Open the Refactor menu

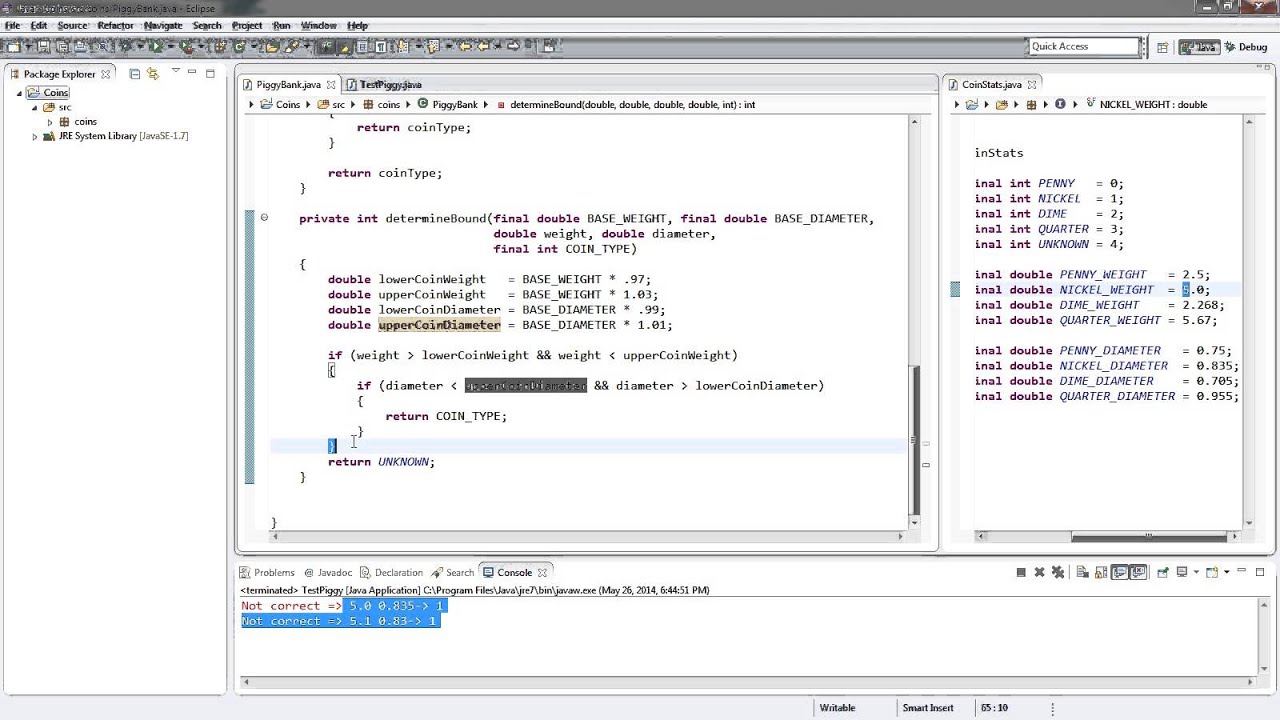[116, 25]
